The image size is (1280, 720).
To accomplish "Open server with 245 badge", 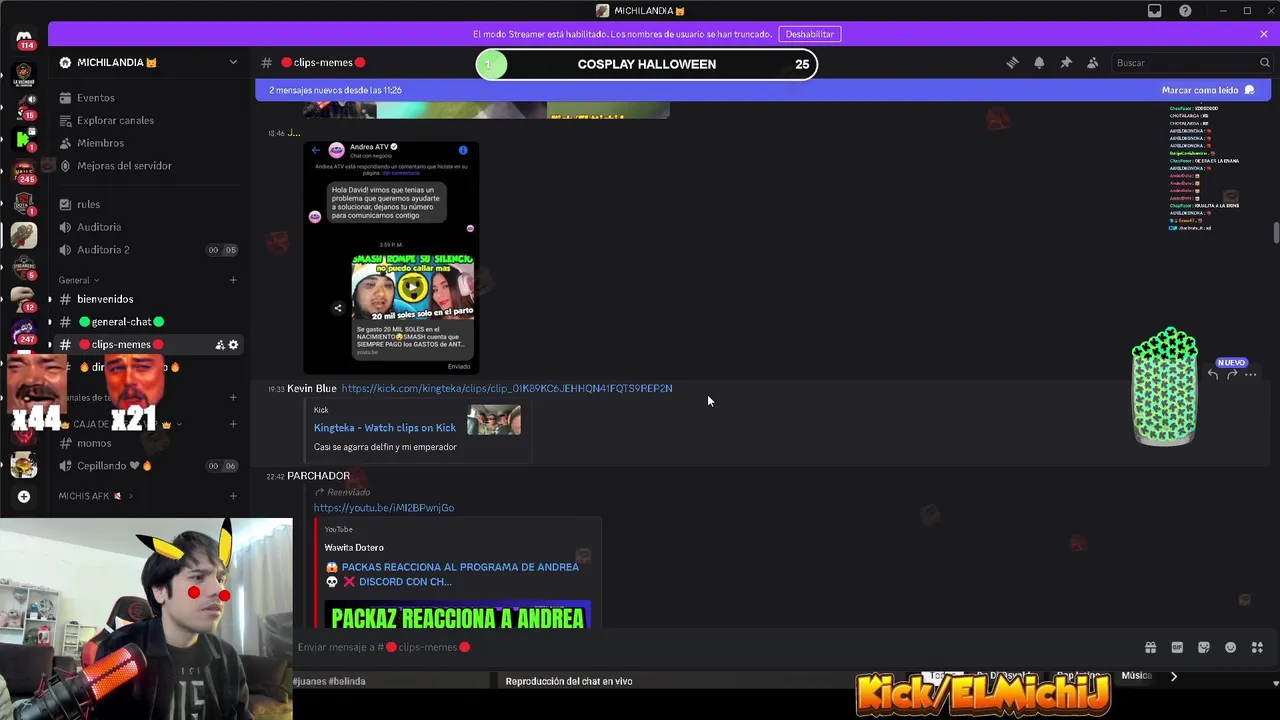I will 24,170.
